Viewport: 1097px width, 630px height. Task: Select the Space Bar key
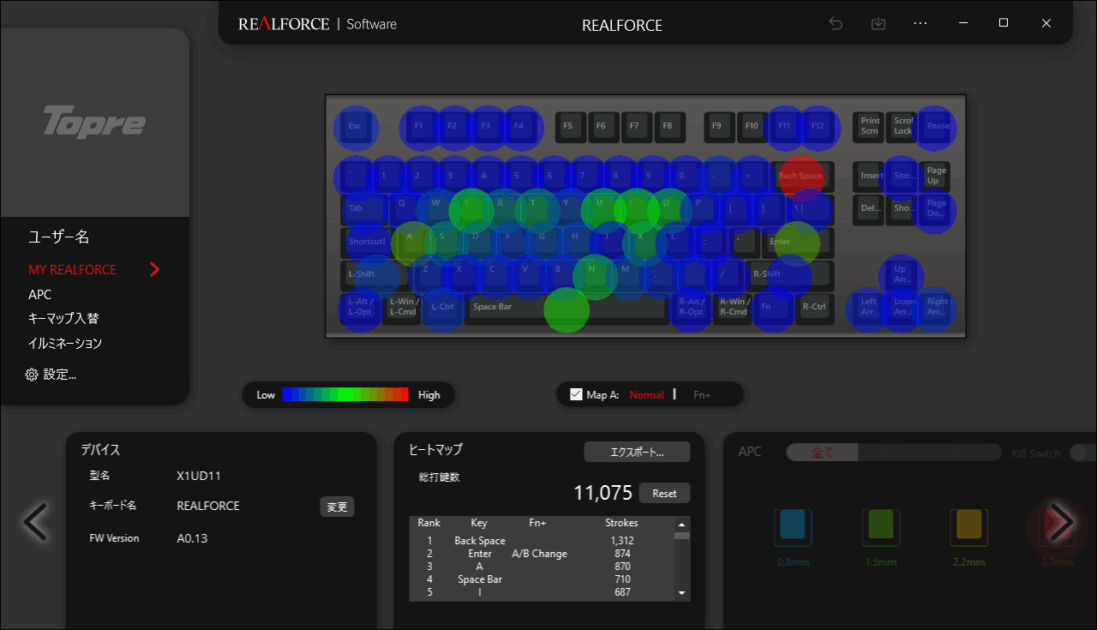tap(565, 307)
